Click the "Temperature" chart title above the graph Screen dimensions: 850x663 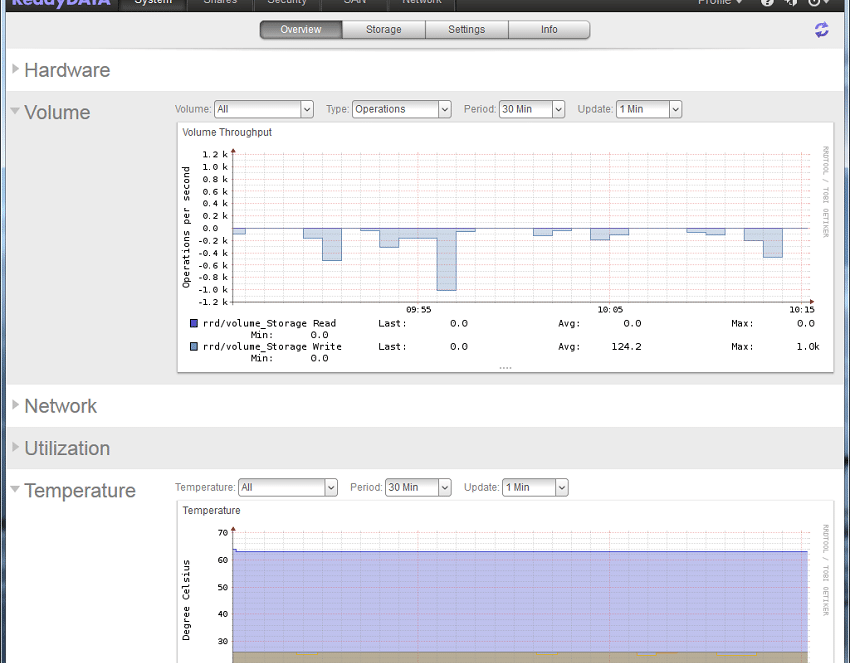211,511
